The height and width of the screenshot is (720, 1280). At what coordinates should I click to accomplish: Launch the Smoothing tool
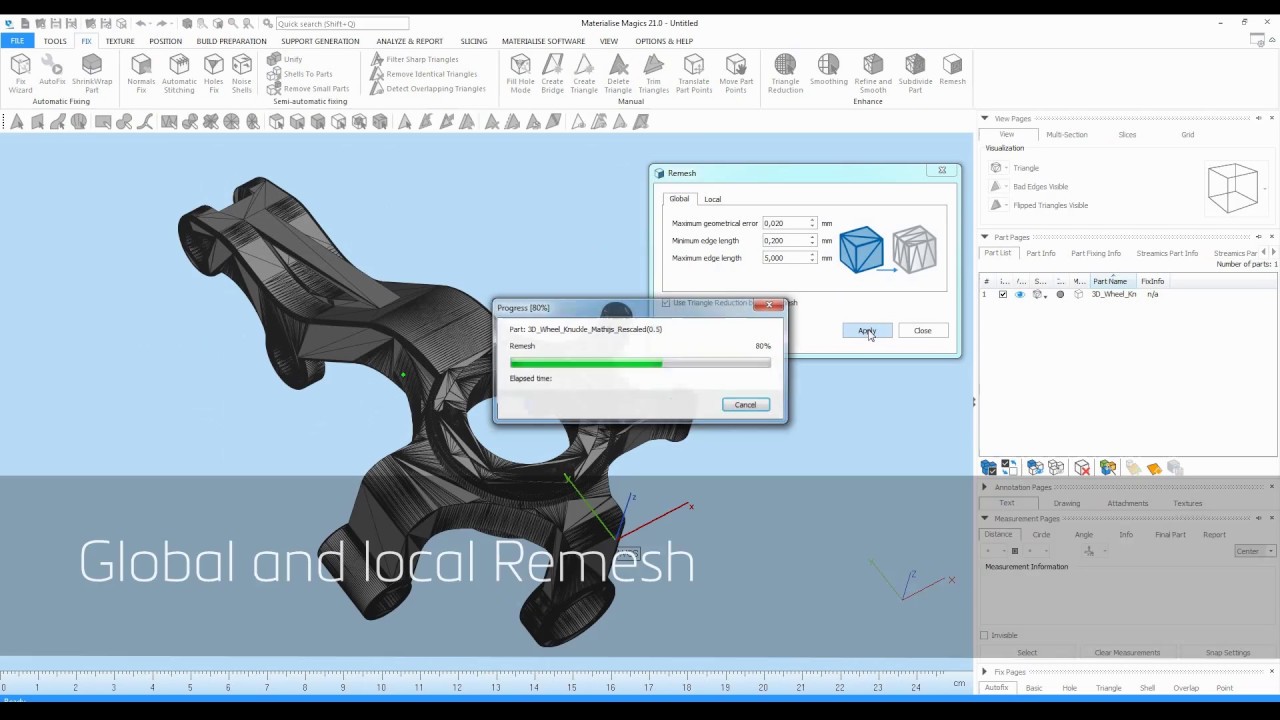(x=828, y=70)
